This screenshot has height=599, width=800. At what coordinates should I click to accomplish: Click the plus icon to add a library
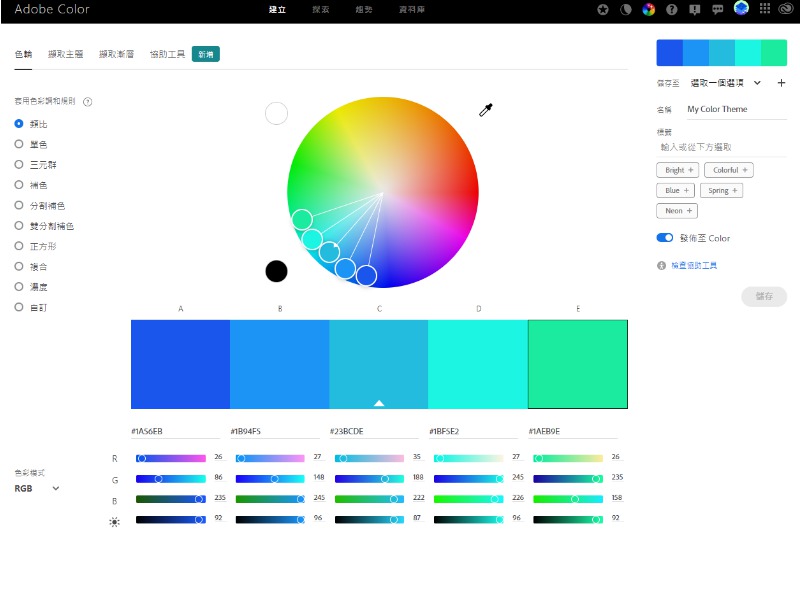click(x=781, y=83)
